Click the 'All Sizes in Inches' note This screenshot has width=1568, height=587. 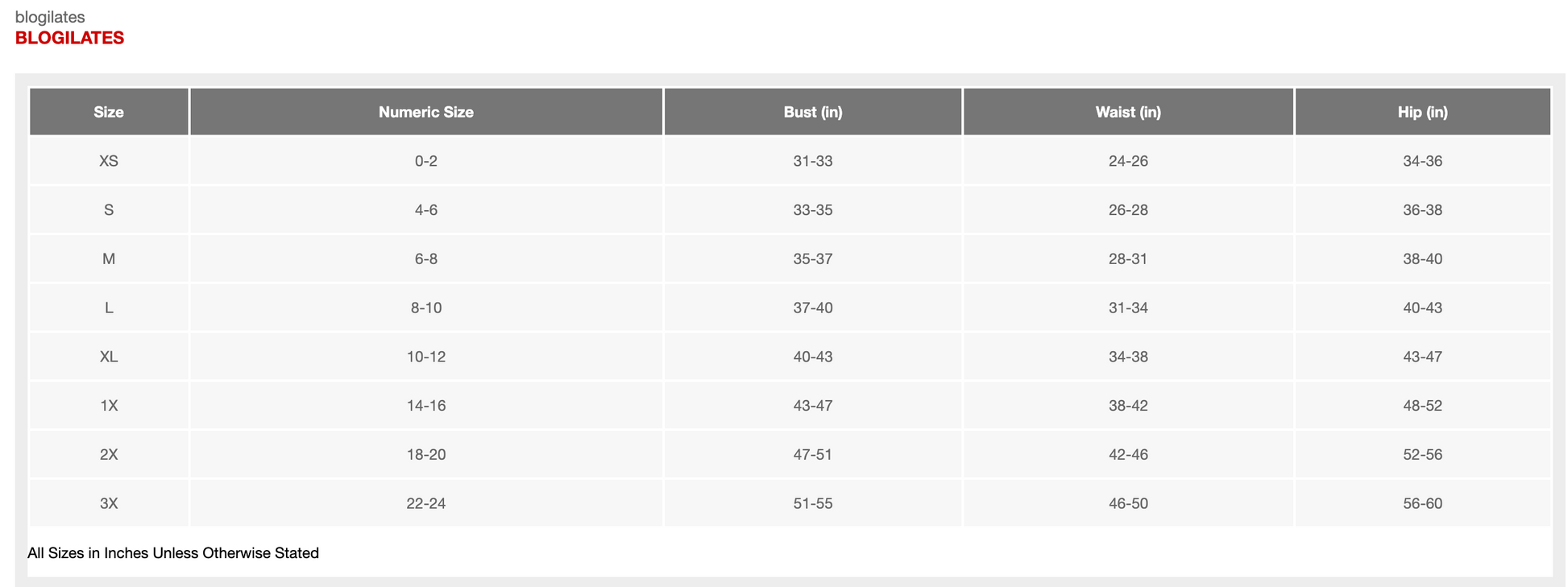[x=173, y=553]
